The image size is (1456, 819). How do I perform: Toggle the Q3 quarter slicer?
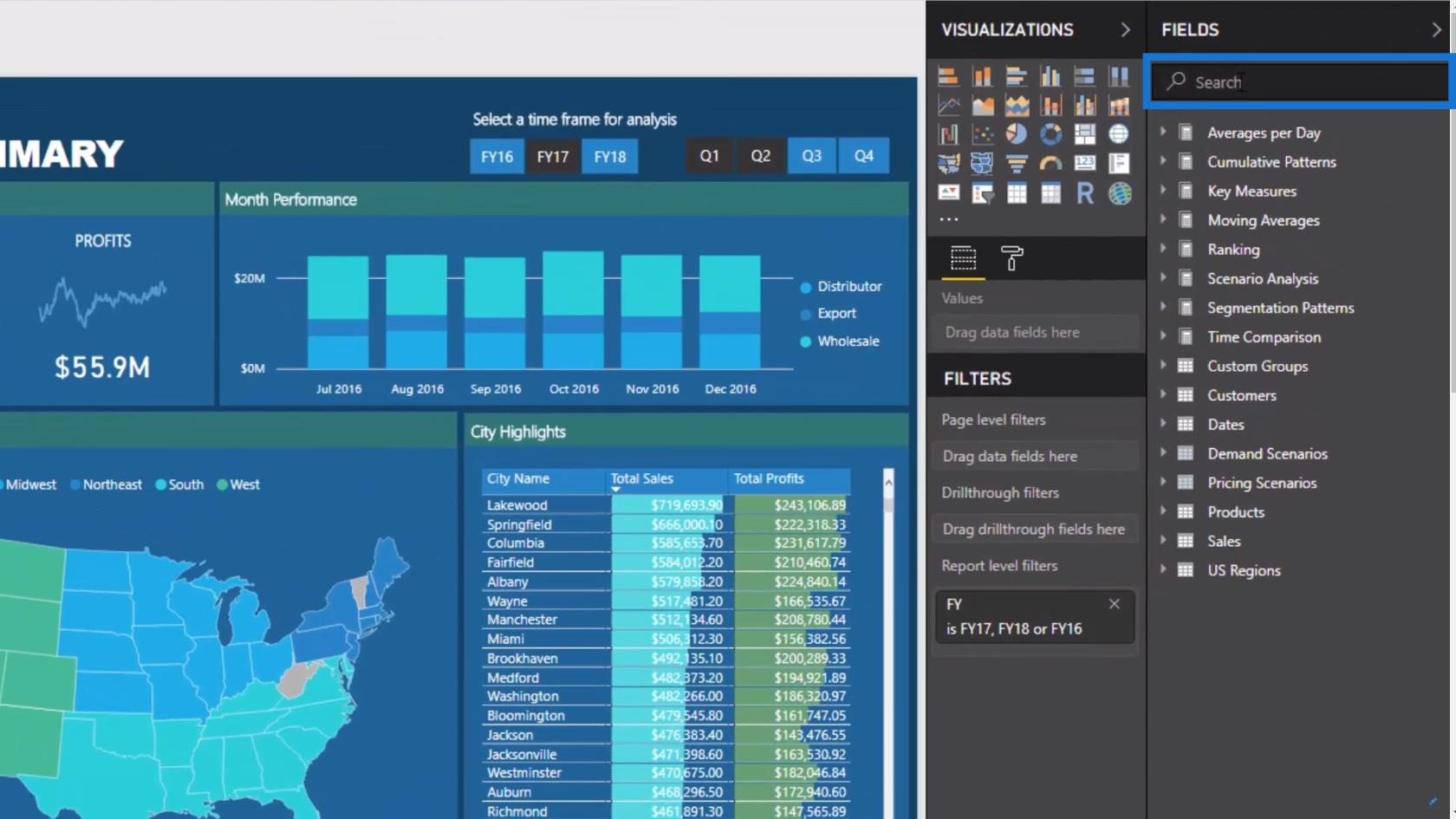[812, 156]
